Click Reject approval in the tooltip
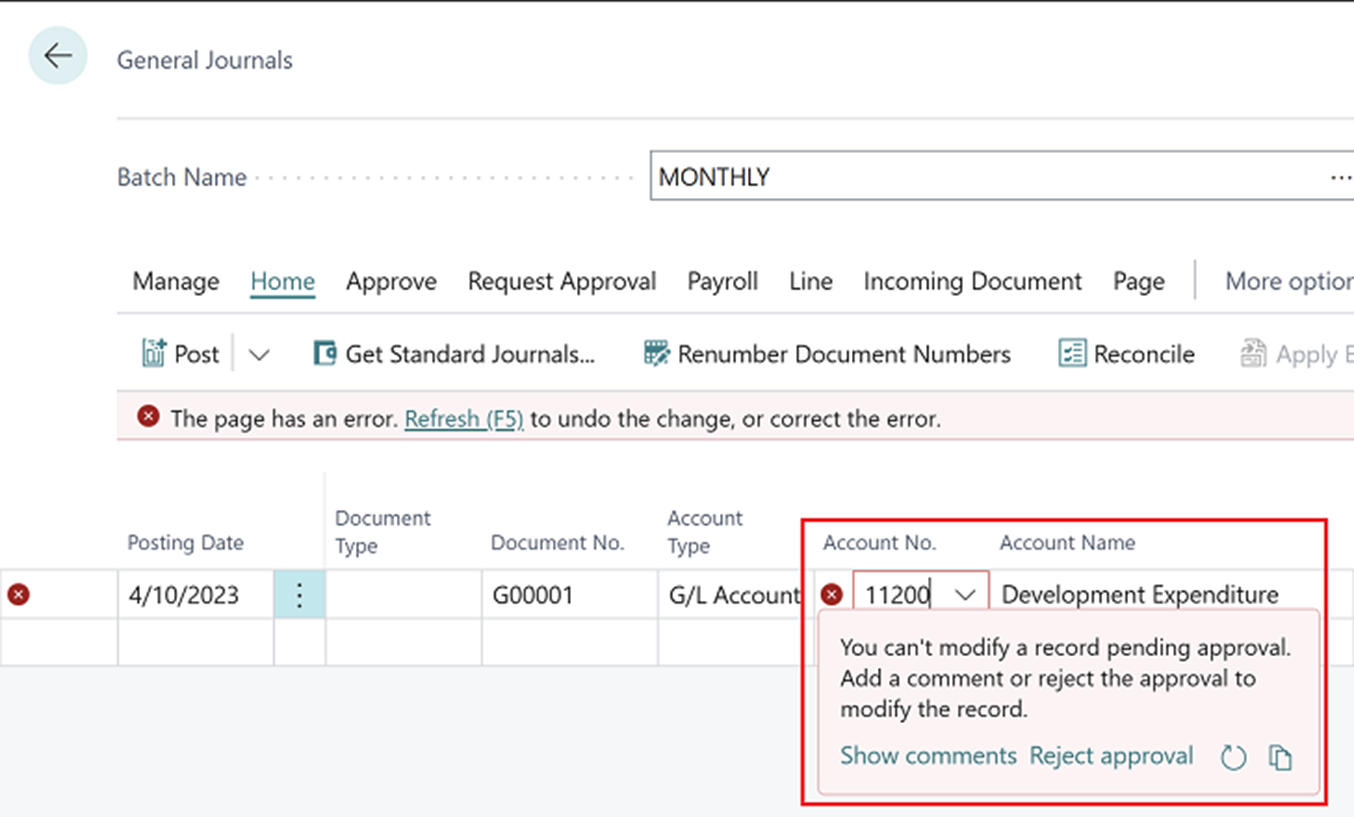 (x=1111, y=756)
